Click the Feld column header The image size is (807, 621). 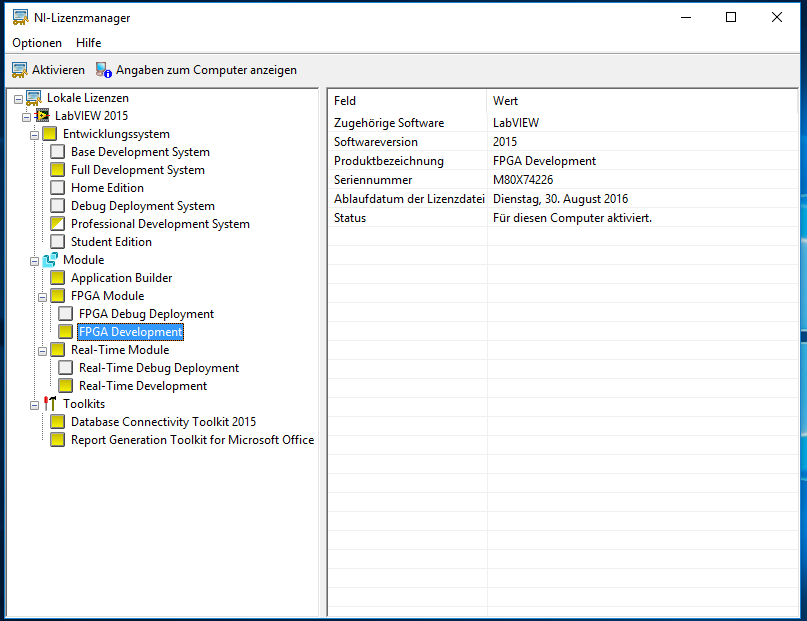click(345, 101)
